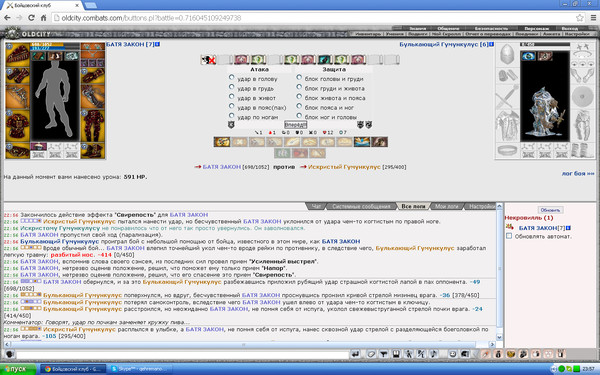Image resolution: width=600 pixels, height=375 pixels.
Task: Click the 'Обновить' refresh button
Action: click(550, 210)
